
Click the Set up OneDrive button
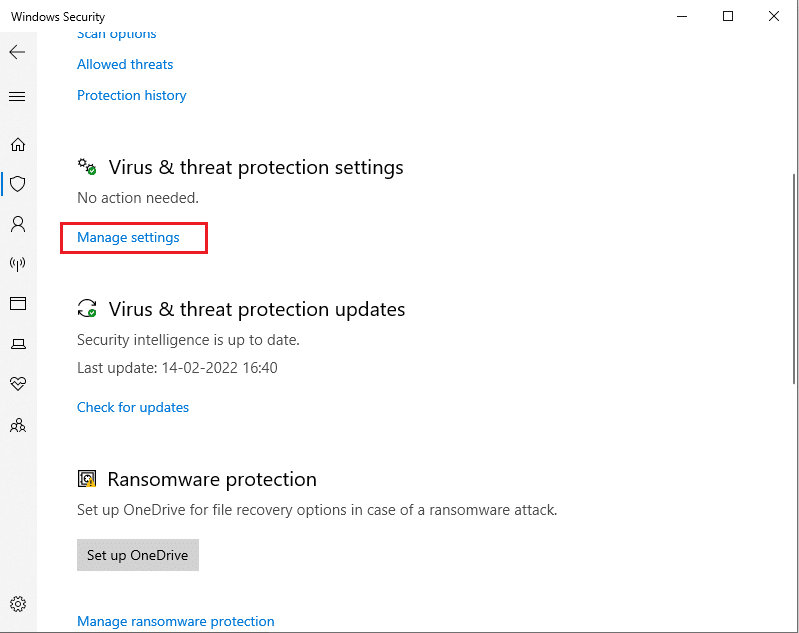click(138, 555)
